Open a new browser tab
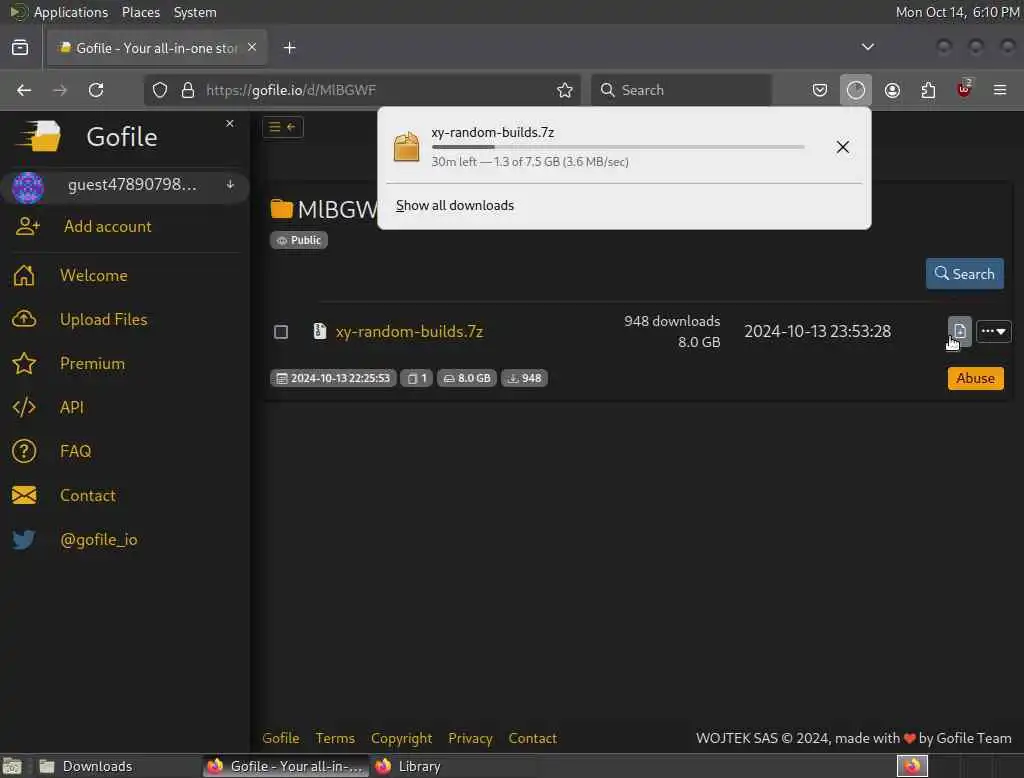 (x=290, y=48)
